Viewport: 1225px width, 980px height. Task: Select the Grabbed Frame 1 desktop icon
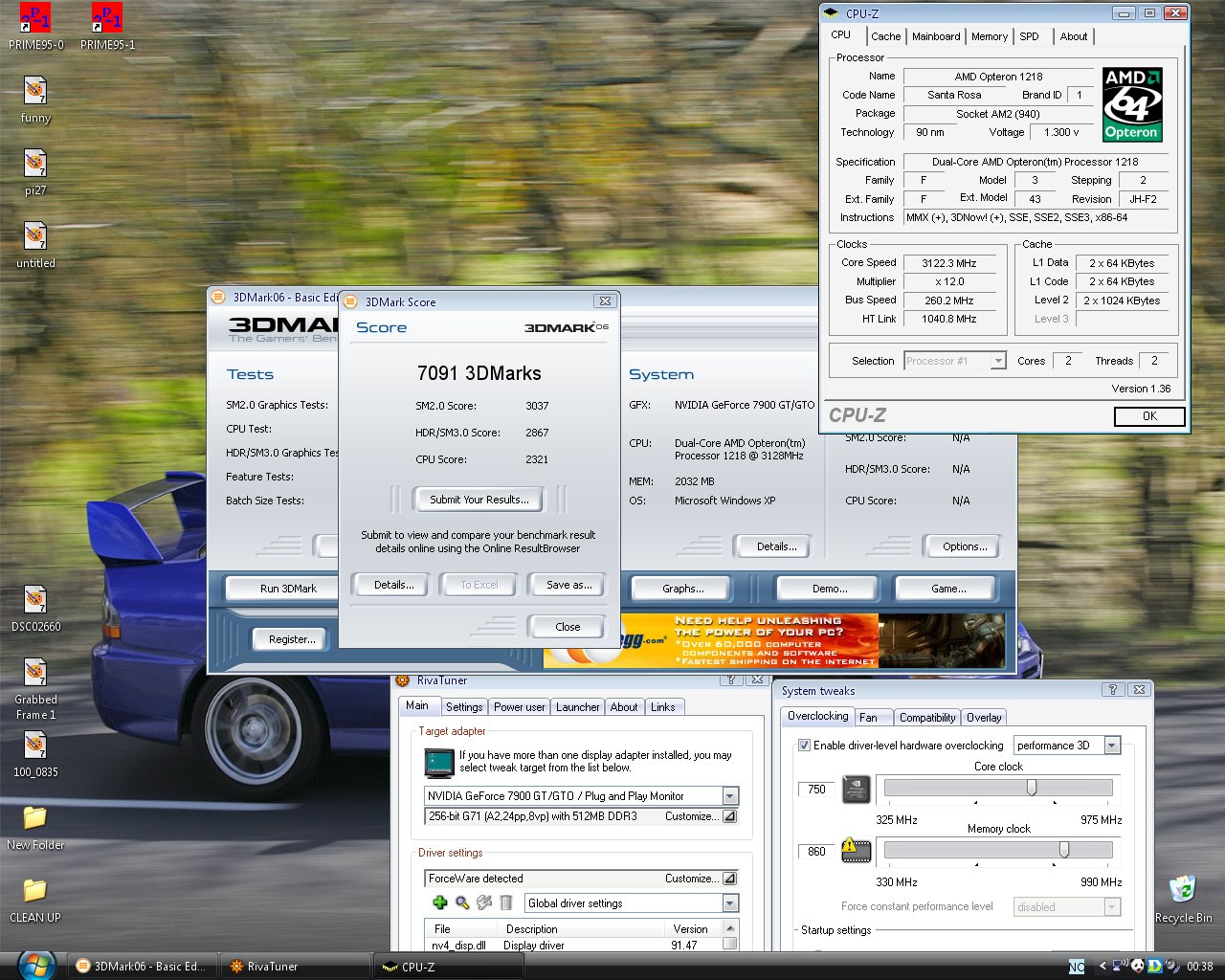(x=35, y=688)
